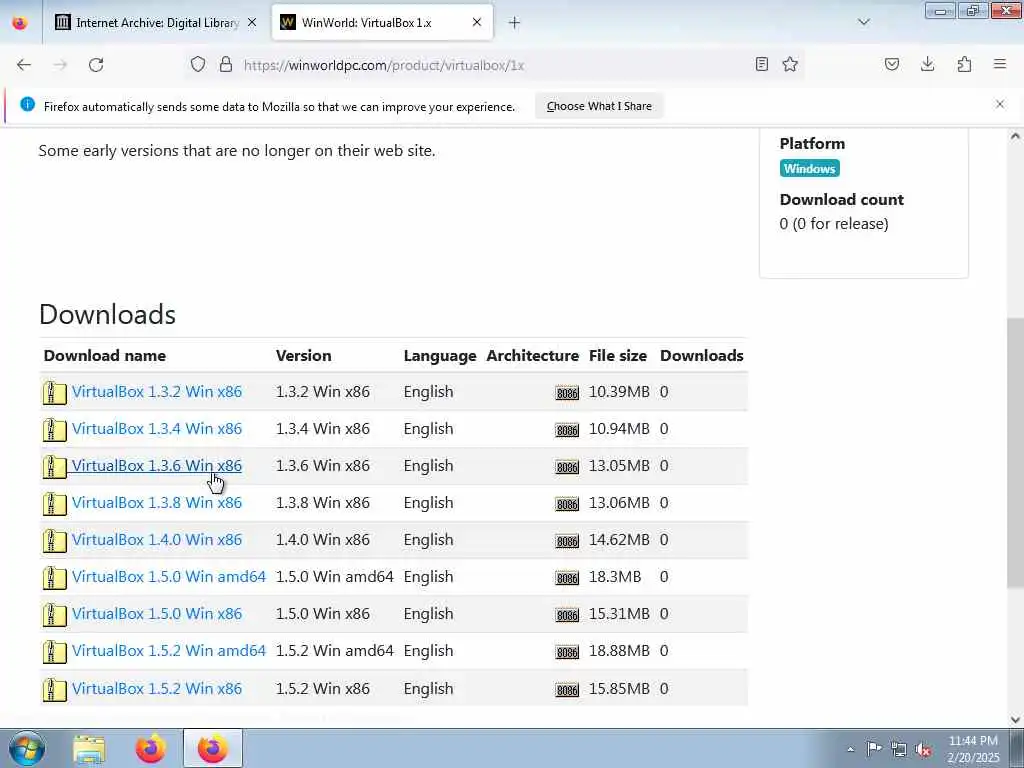Screen dimensions: 1024x768
Task: Click the Action Center flag tray icon
Action: [874, 748]
